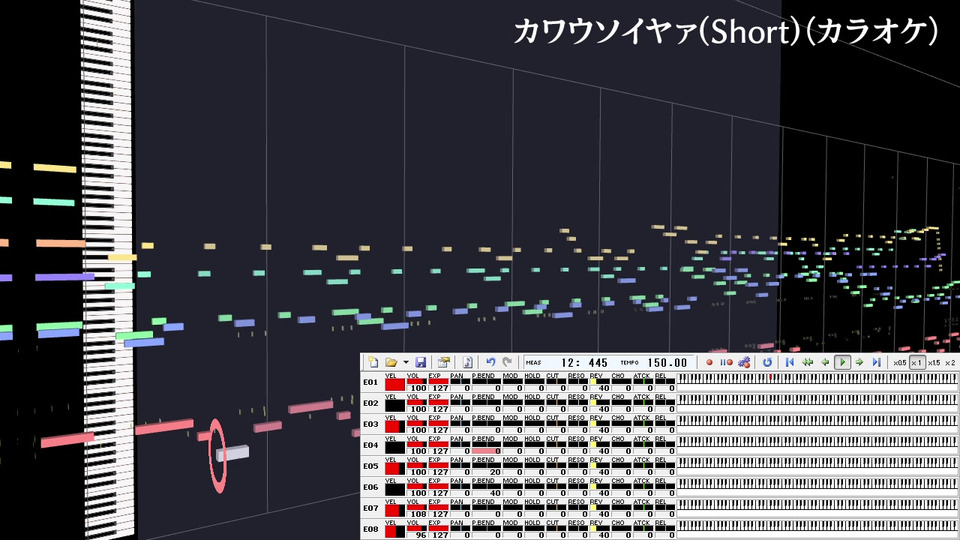Viewport: 960px width, 540px height.
Task: Adjust the E06 P.BEND slider showing 40
Action: click(x=487, y=485)
